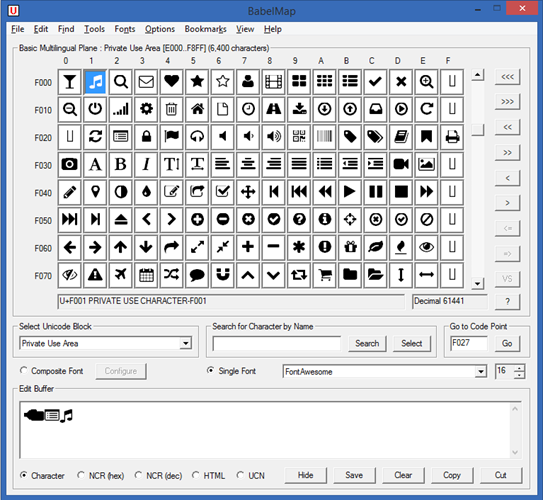The height and width of the screenshot is (500, 543).
Task: Choose the eye glyph in row F060
Action: 426,248
